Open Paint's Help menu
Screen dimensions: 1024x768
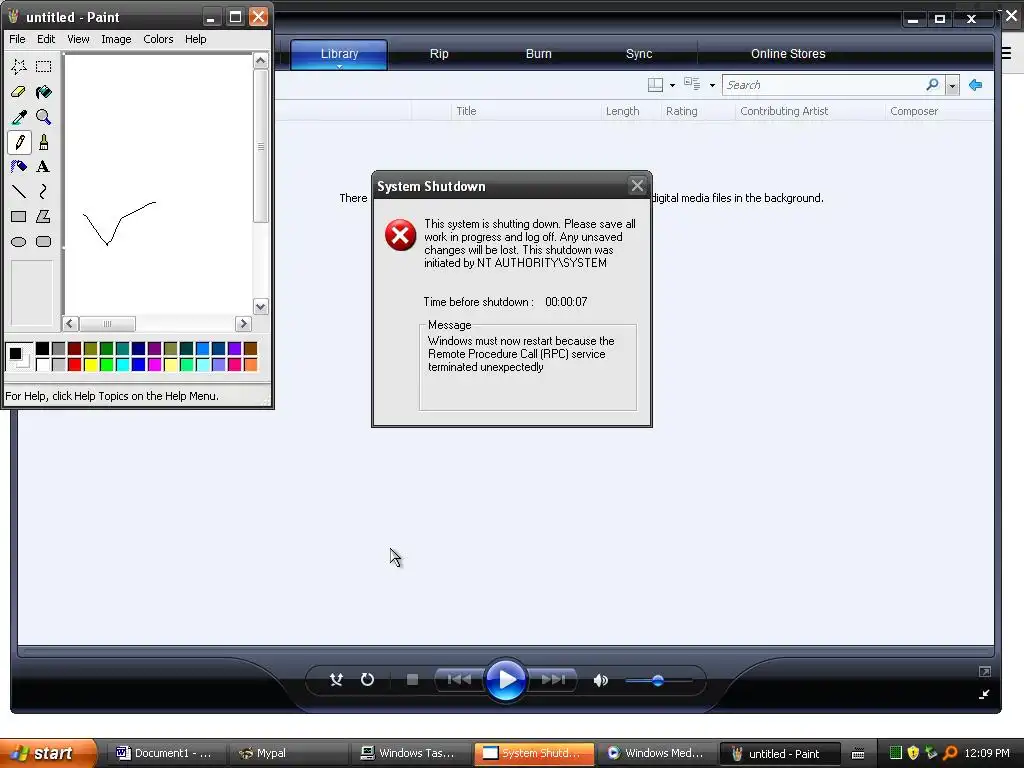(x=195, y=39)
